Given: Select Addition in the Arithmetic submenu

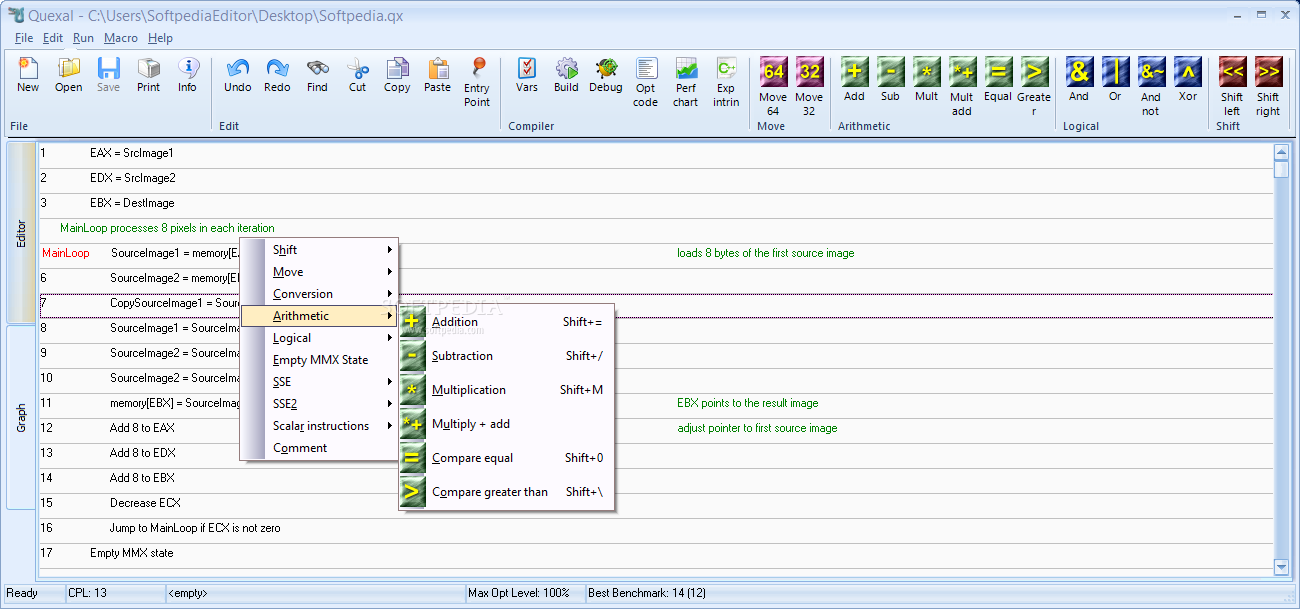Looking at the screenshot, I should [506, 322].
